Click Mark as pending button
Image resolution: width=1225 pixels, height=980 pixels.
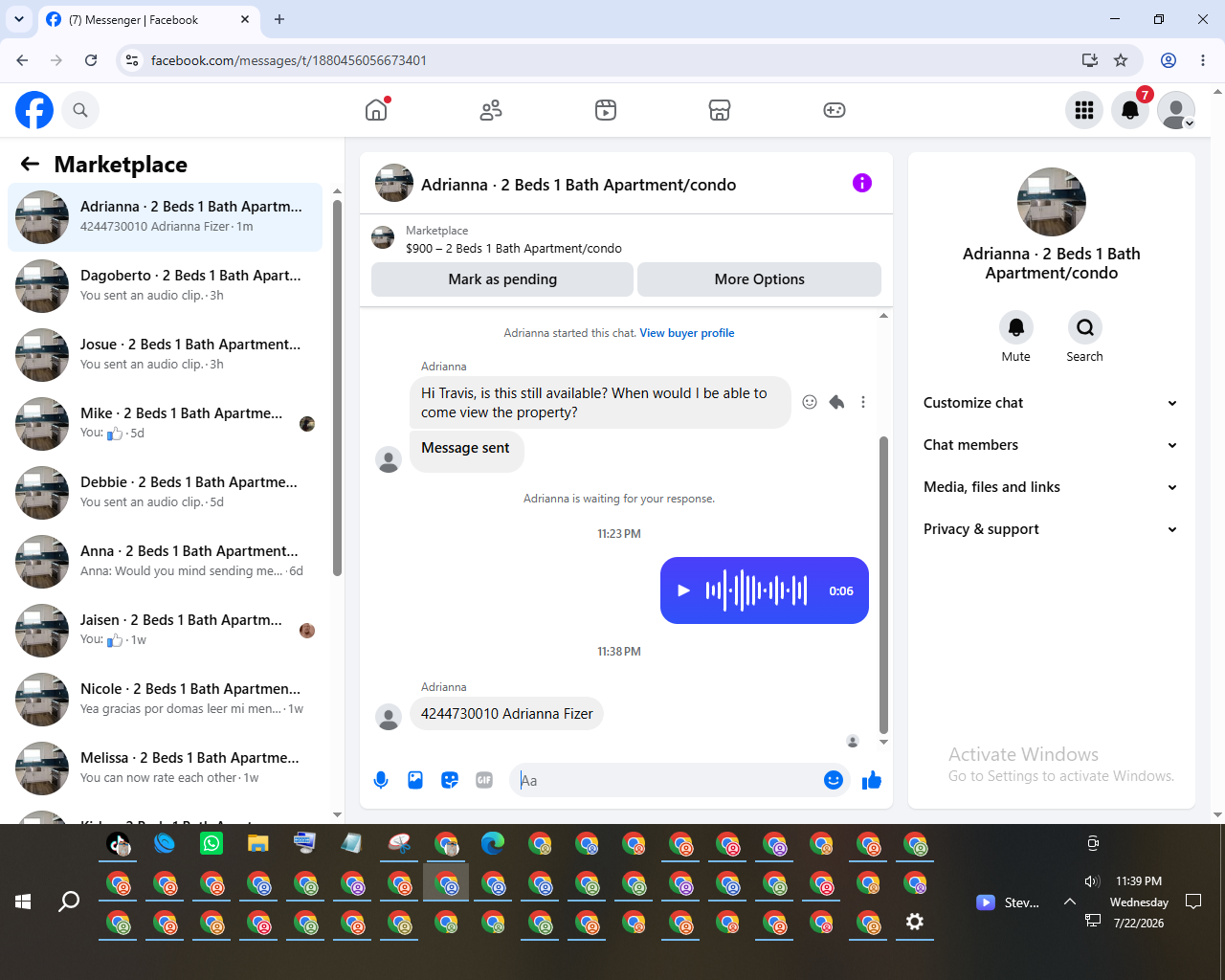click(x=502, y=279)
